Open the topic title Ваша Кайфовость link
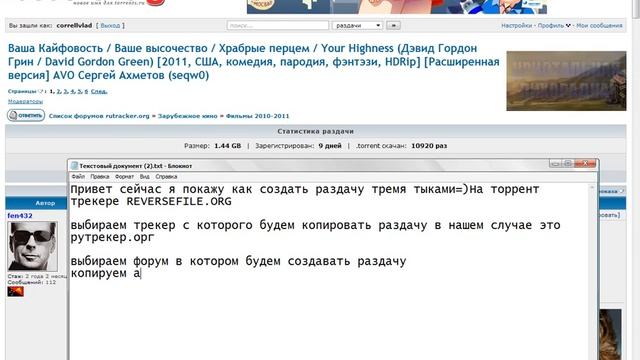Image resolution: width=640 pixels, height=360 pixels. [x=253, y=62]
